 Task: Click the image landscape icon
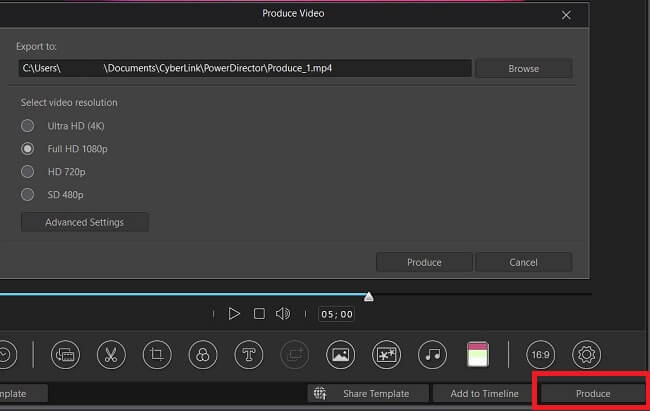[x=340, y=355]
